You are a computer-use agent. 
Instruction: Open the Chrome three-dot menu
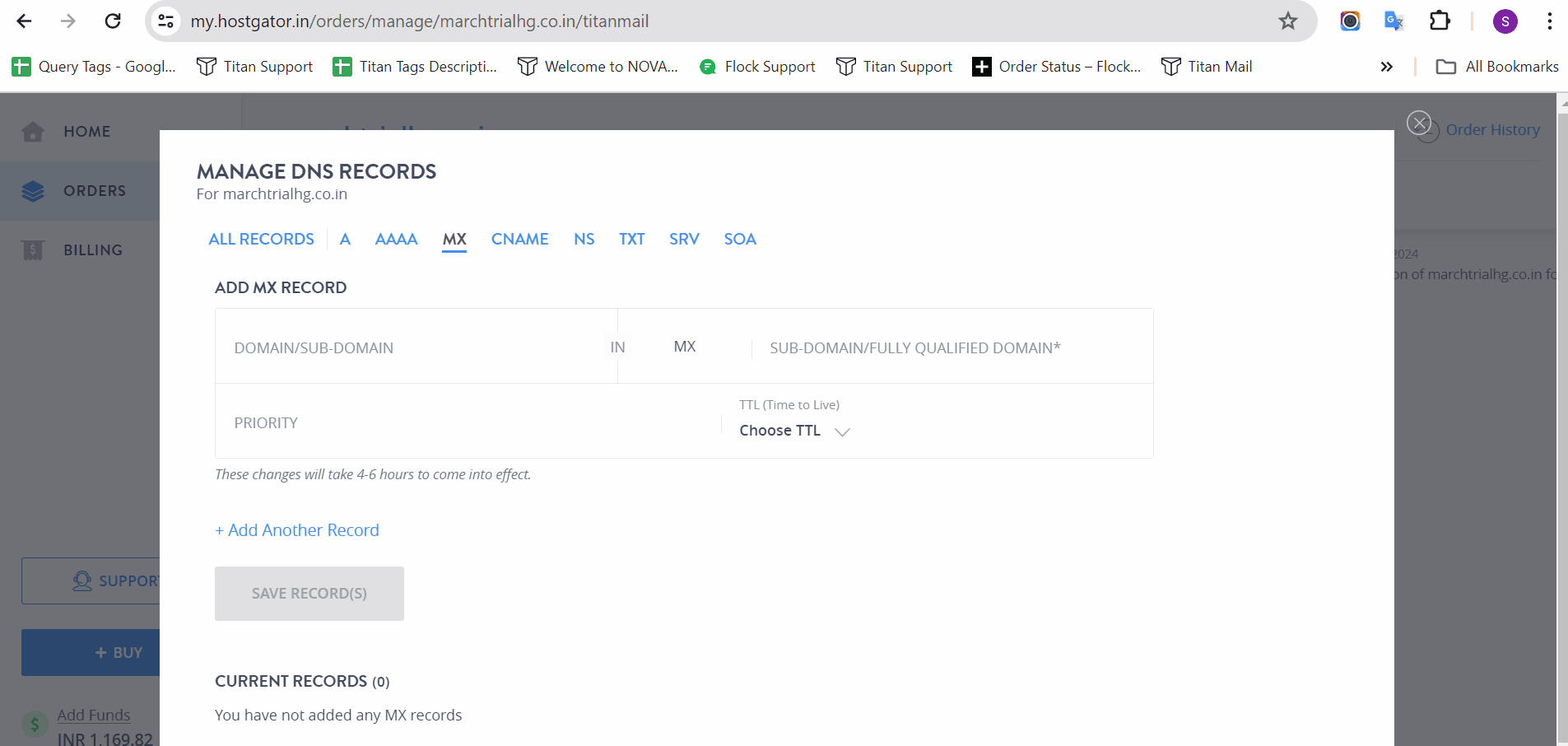(1549, 21)
